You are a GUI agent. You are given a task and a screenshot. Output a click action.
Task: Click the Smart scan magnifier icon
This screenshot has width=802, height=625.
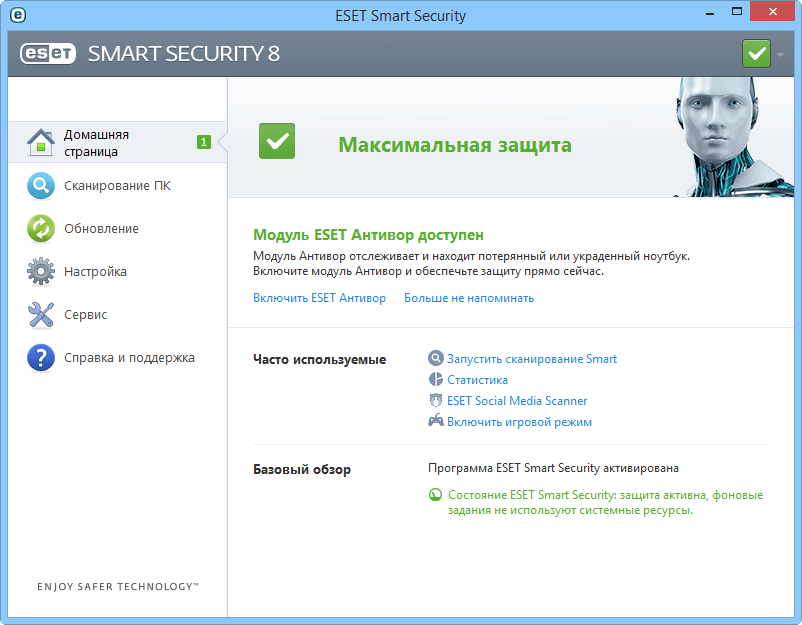(x=435, y=358)
